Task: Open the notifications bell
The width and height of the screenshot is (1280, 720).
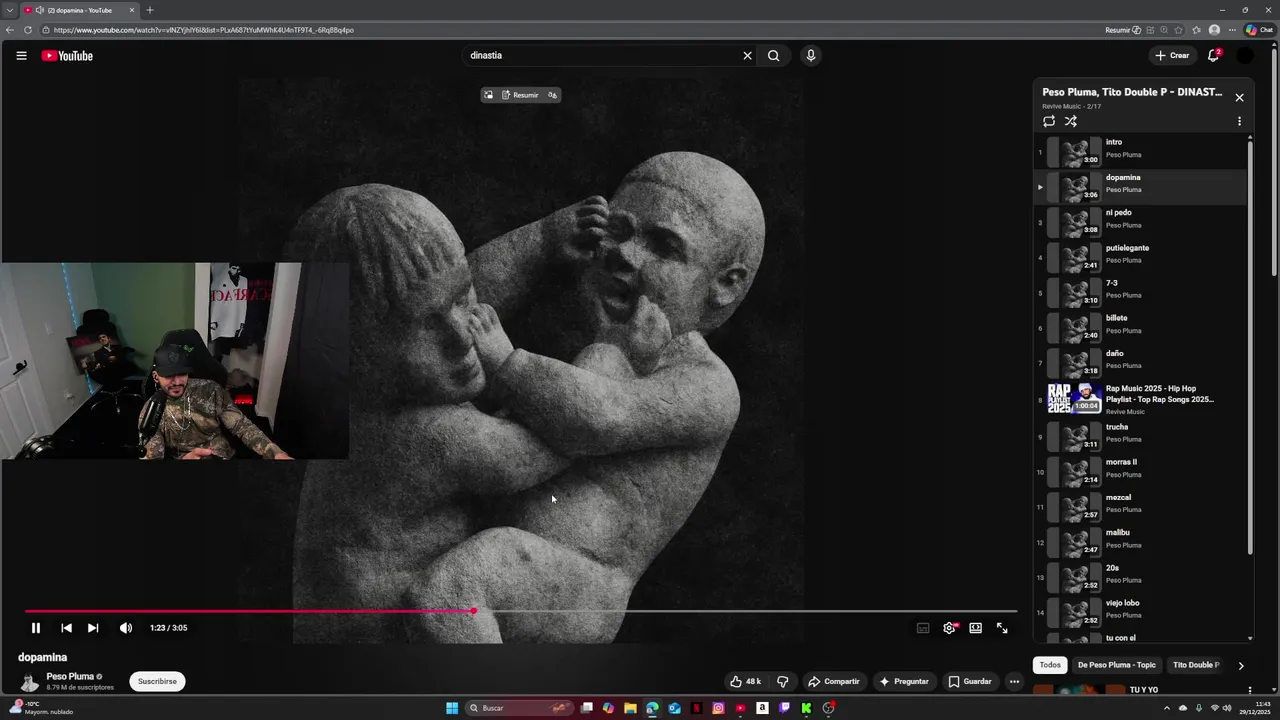Action: click(x=1213, y=56)
